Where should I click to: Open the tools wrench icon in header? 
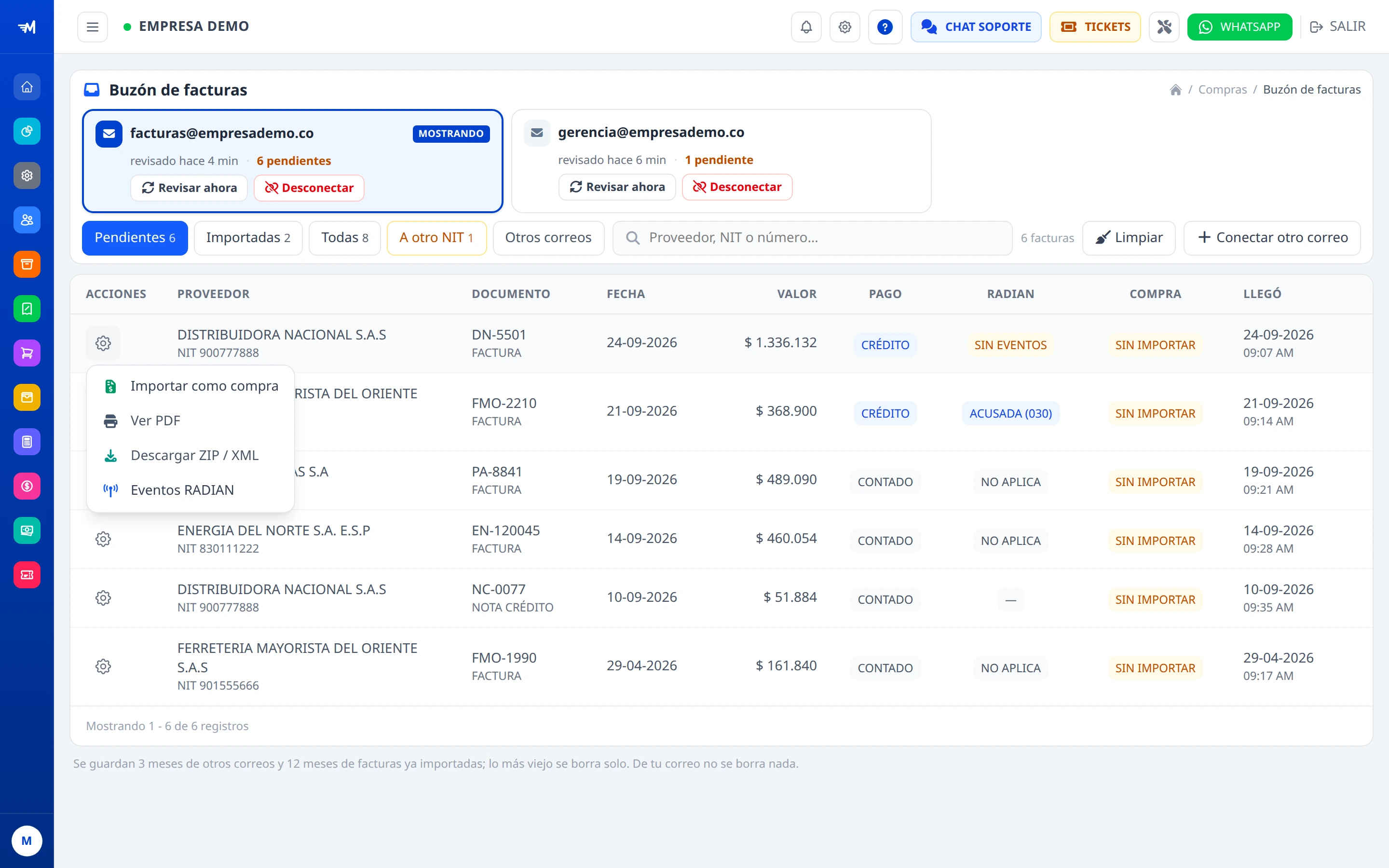[x=1163, y=27]
